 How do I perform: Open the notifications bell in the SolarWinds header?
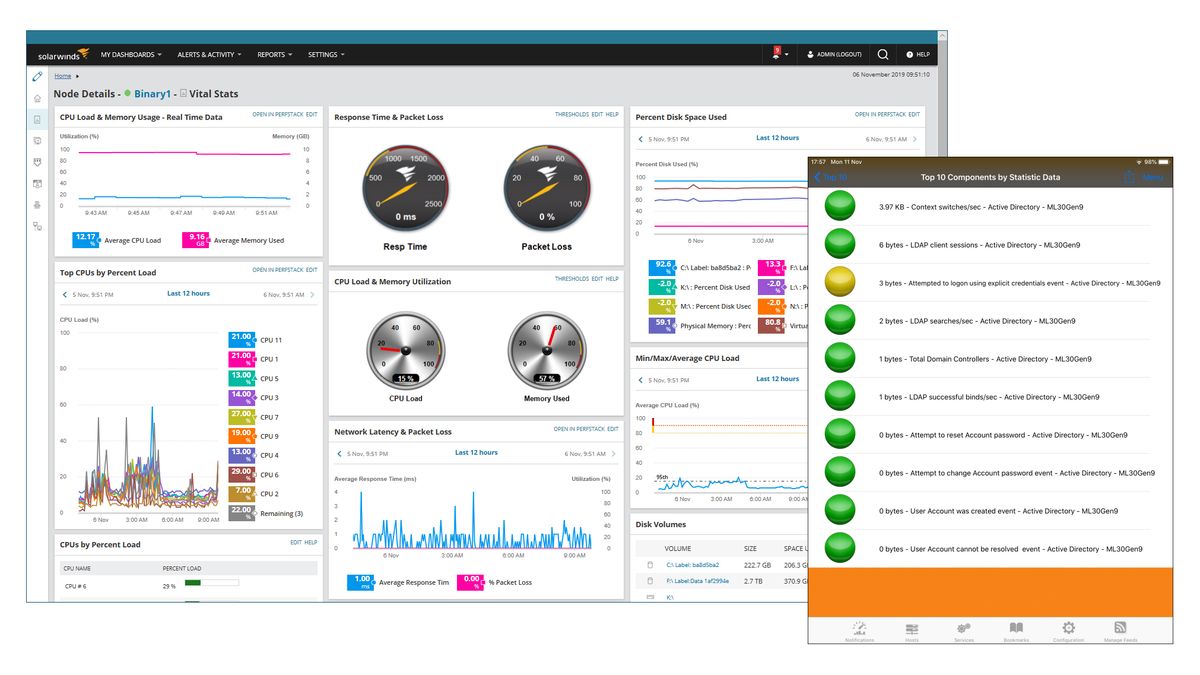pos(779,54)
